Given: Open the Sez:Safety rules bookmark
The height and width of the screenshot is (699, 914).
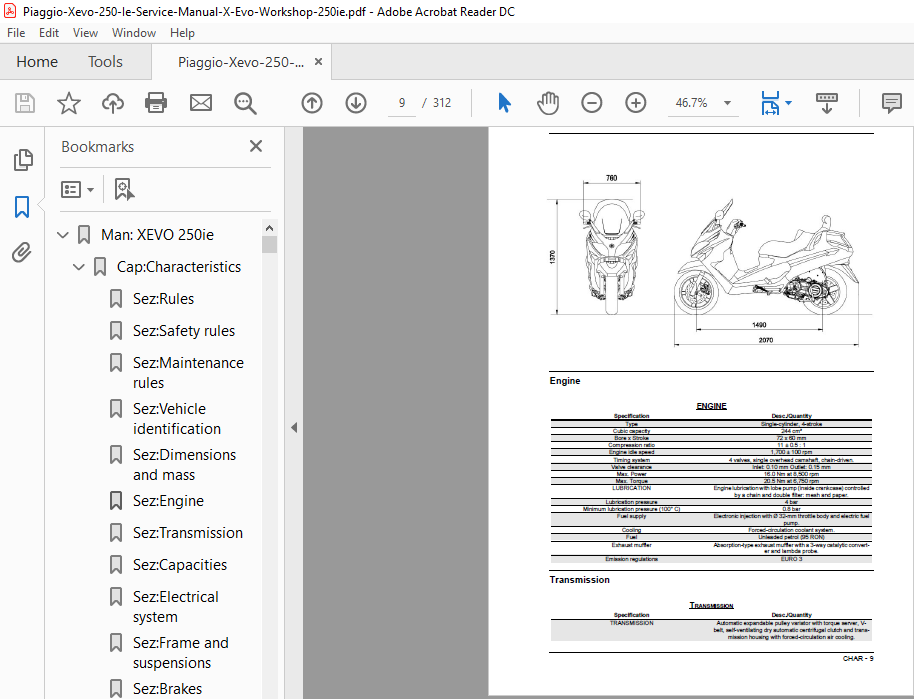Looking at the screenshot, I should (x=184, y=331).
